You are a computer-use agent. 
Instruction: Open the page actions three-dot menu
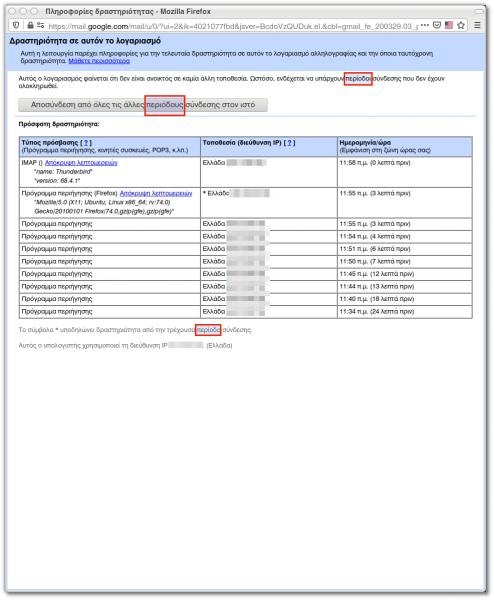(x=425, y=25)
